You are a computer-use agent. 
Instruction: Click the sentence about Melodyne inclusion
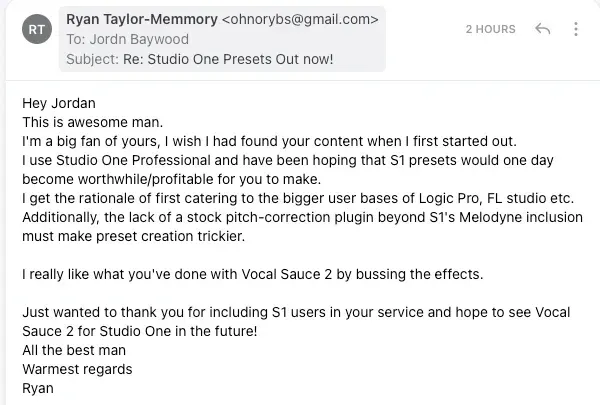[x=302, y=227]
